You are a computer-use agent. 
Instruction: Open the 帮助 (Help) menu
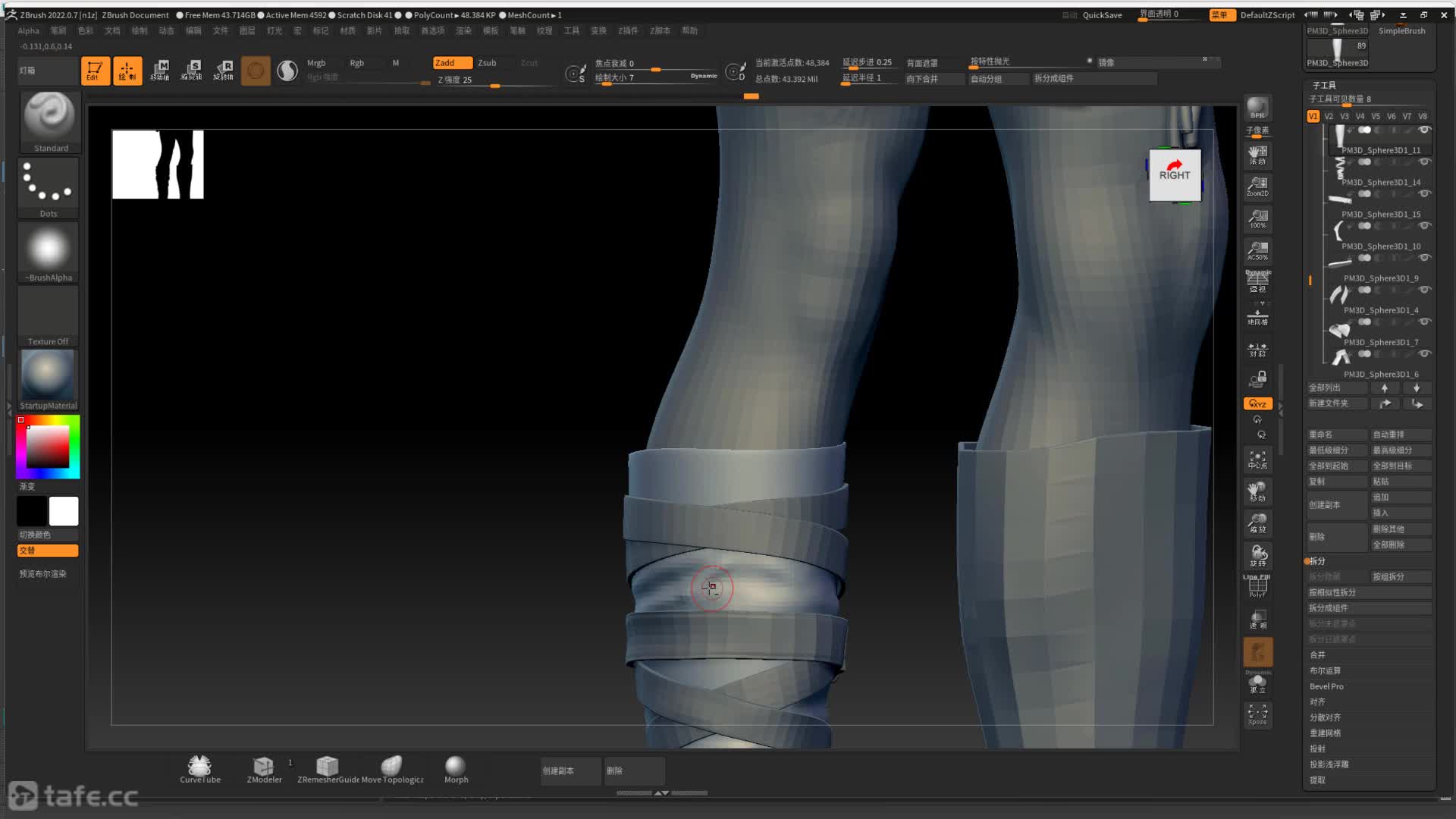(689, 30)
